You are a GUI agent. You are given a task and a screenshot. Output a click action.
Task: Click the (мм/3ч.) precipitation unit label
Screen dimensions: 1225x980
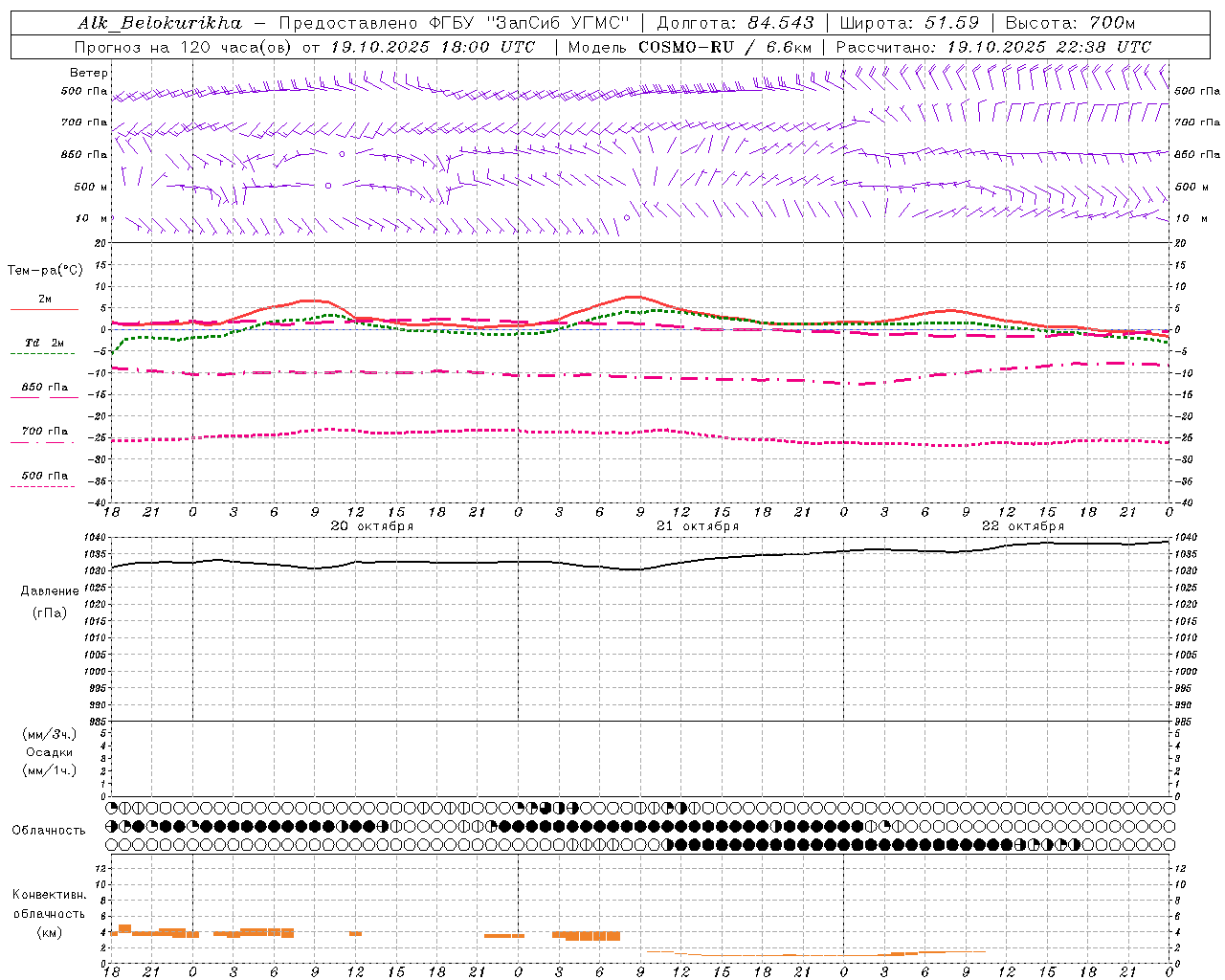click(x=49, y=734)
